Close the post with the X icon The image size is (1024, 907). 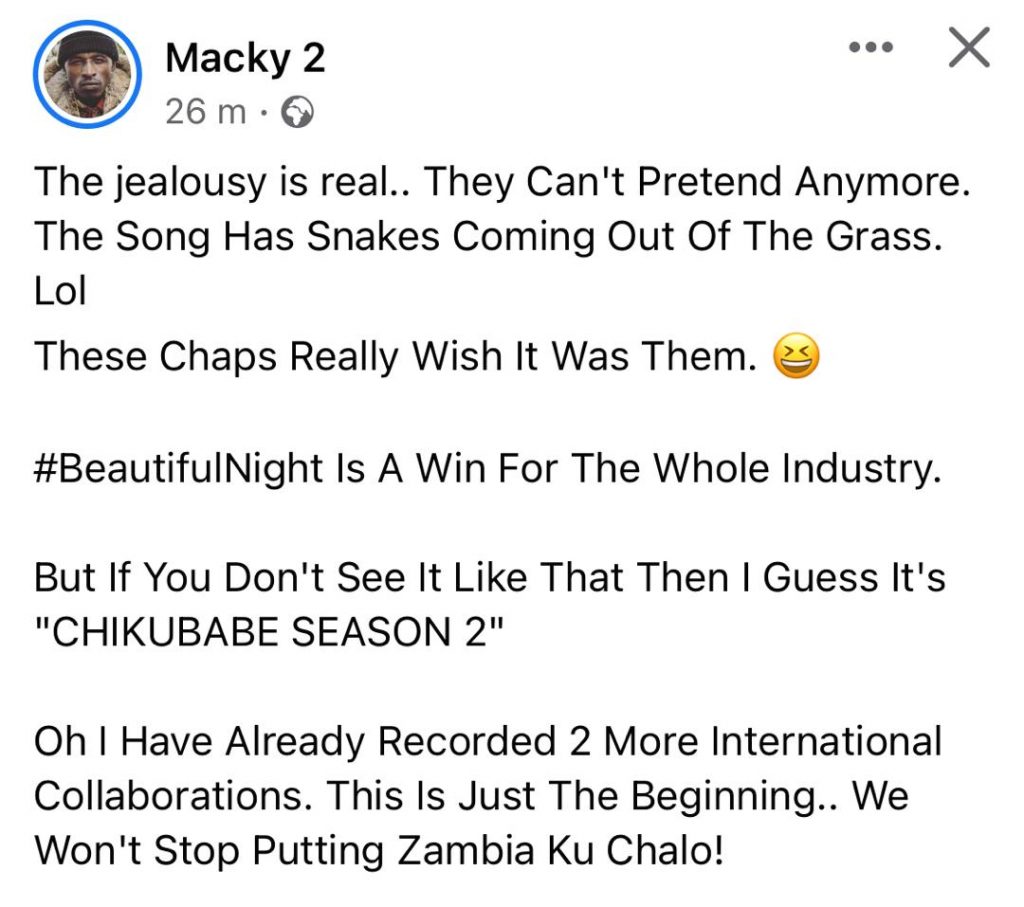[969, 47]
